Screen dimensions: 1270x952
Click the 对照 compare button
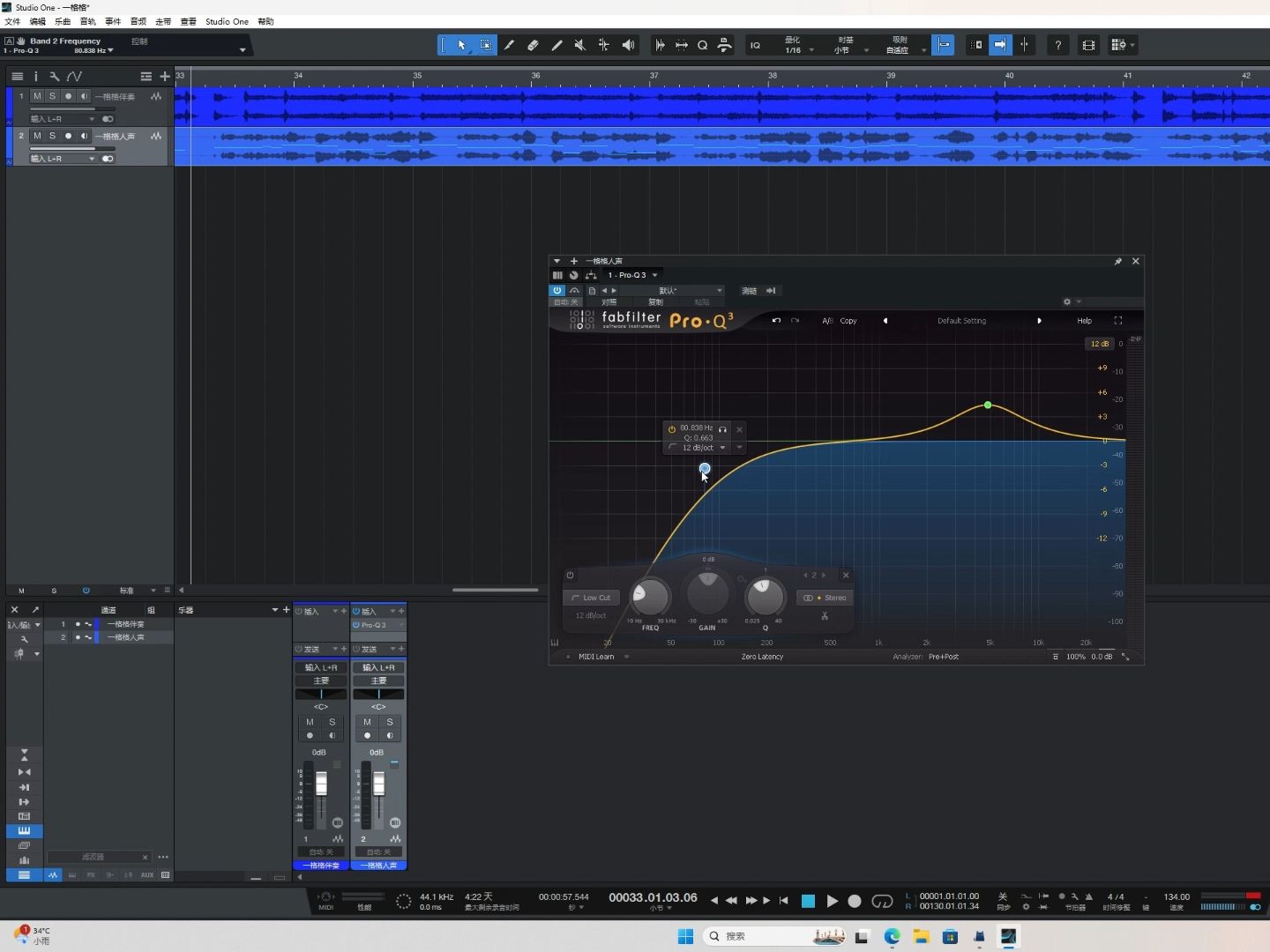tap(609, 302)
